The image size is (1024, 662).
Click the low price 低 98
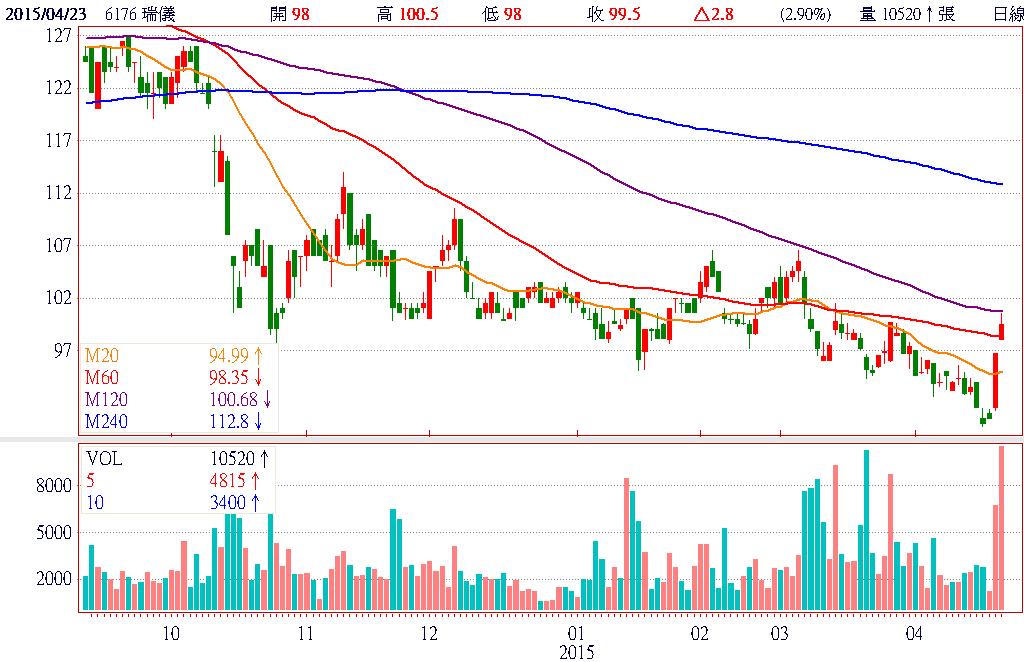[502, 14]
